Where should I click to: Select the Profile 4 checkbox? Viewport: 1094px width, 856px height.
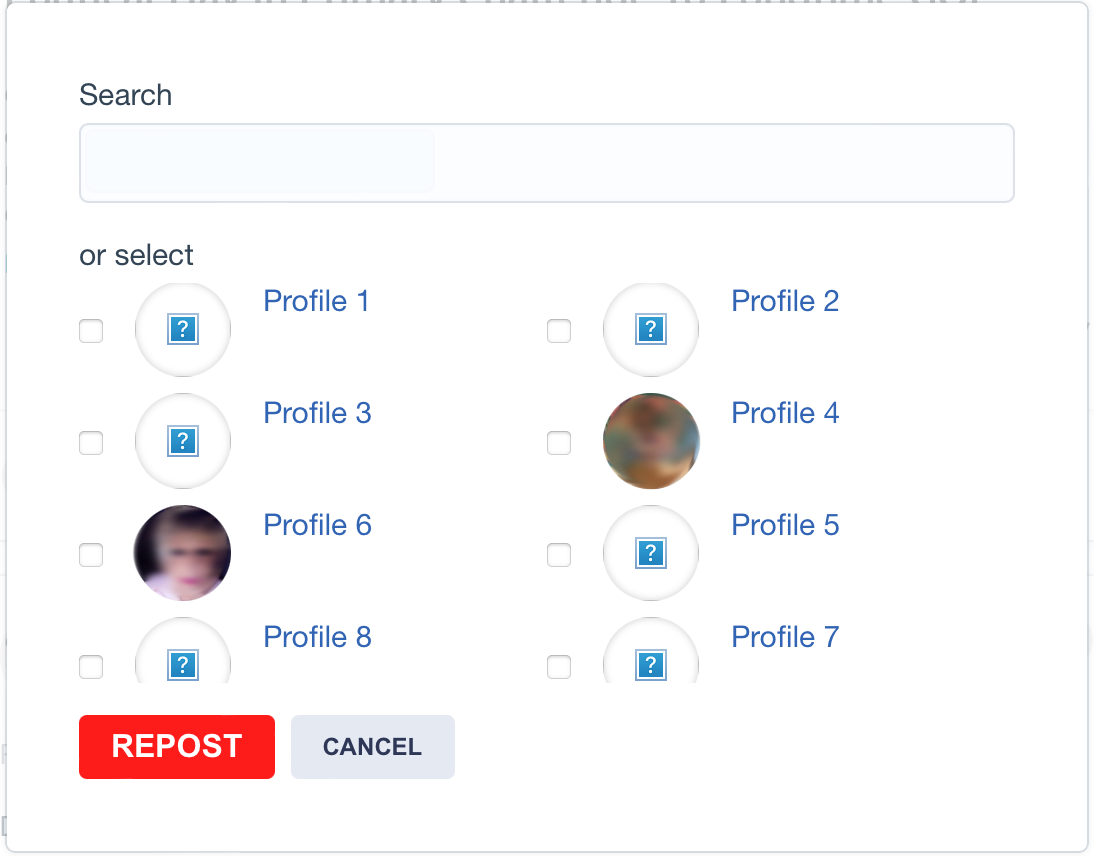559,443
